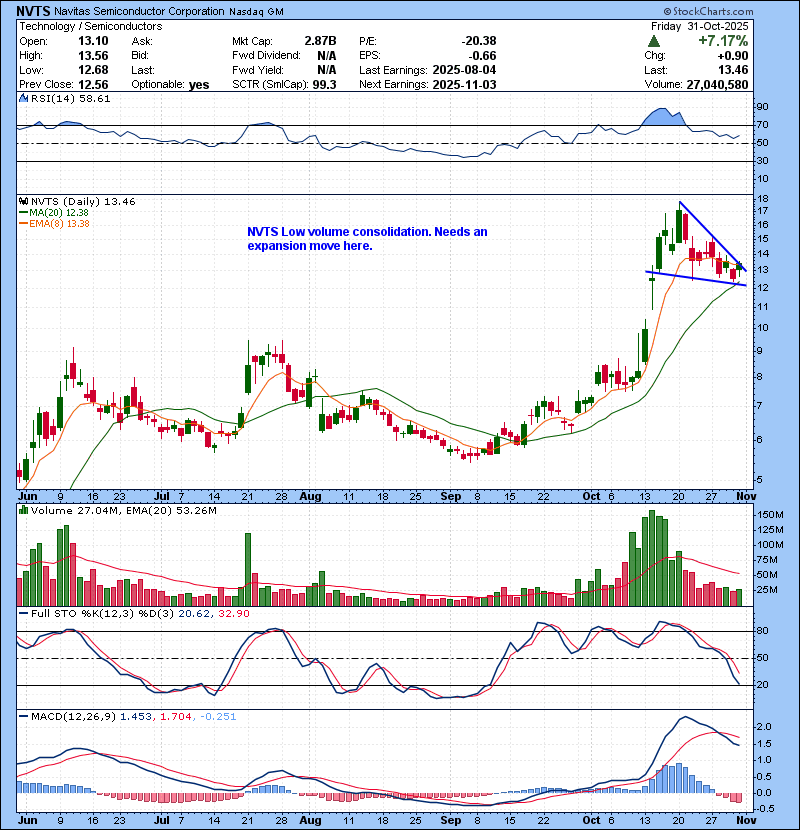800x830 pixels.
Task: Click the Nasdaq GM exchange label
Action: [x=256, y=12]
